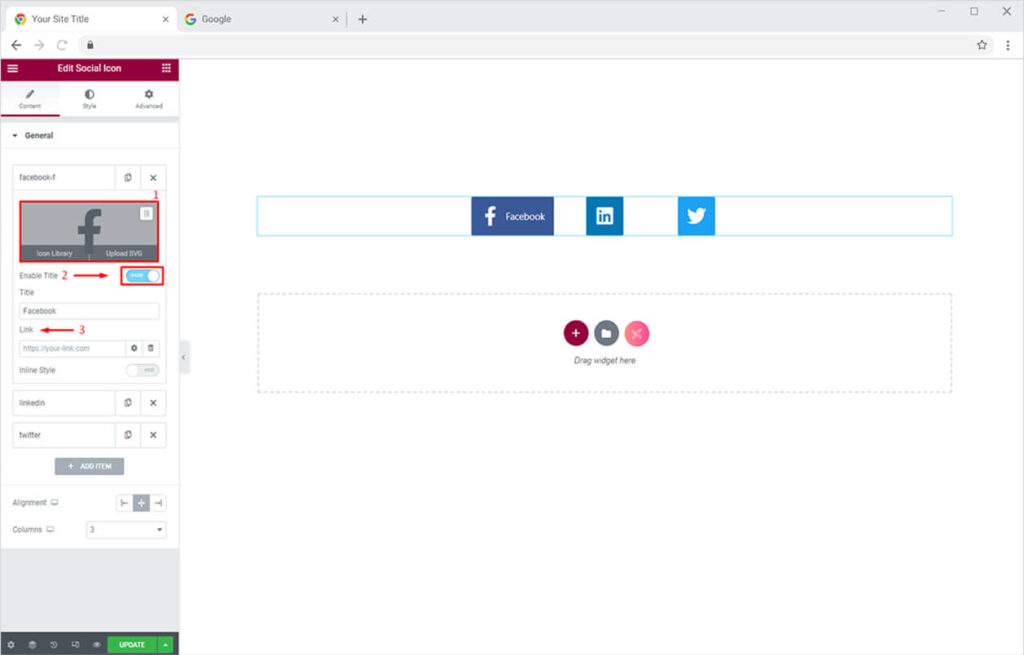This screenshot has height=655, width=1024.
Task: Open the Columns dropdown
Action: tap(126, 530)
